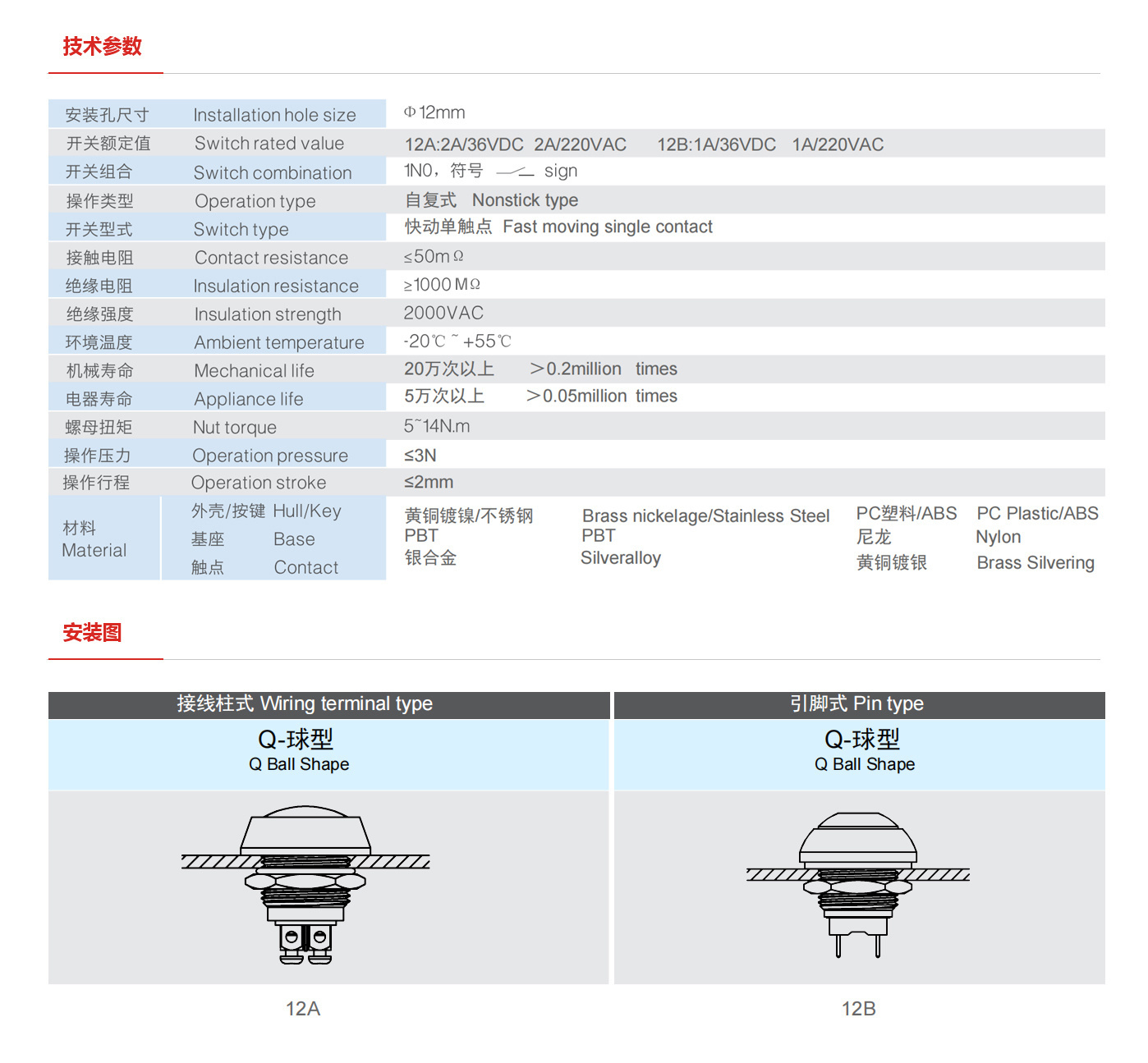1148x1063 pixels.
Task: Click the 'Nonstick type' value
Action: click(525, 200)
